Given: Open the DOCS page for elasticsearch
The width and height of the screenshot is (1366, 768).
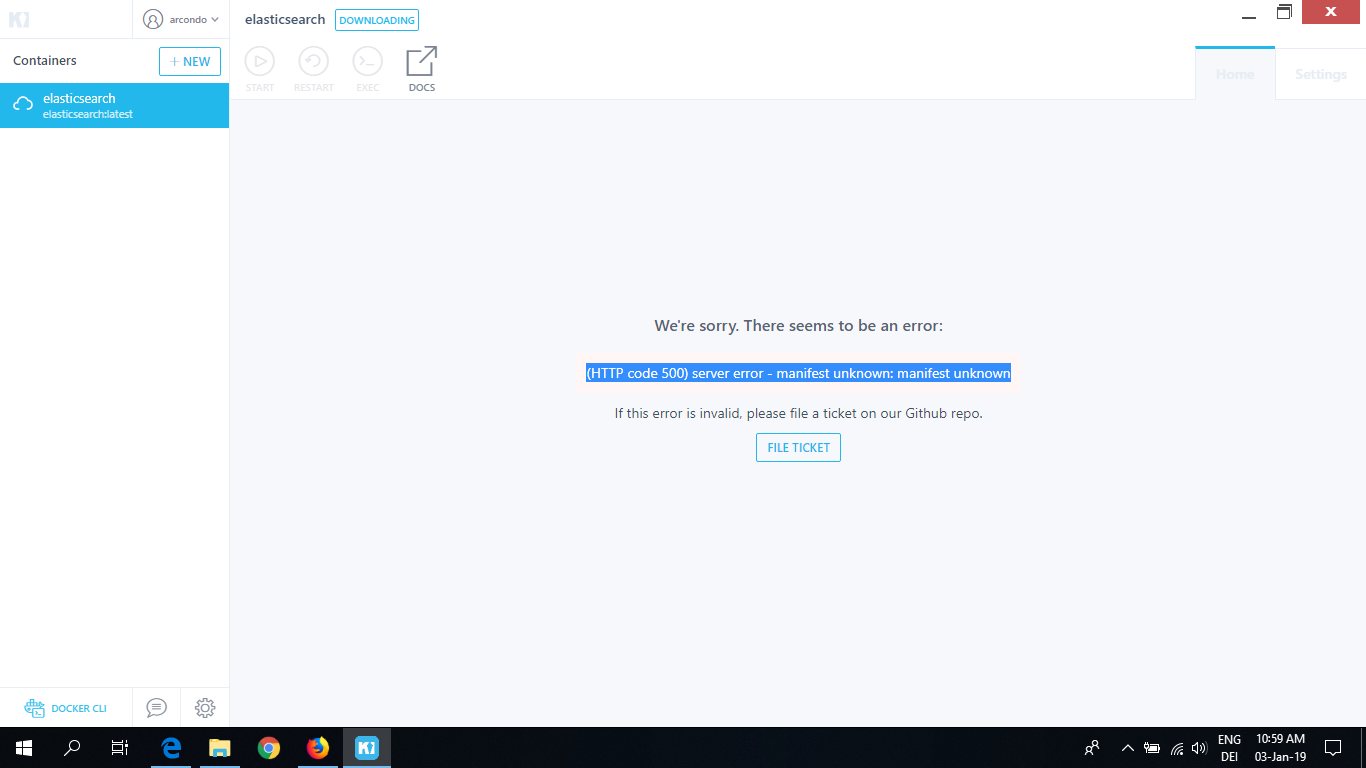Looking at the screenshot, I should 421,67.
